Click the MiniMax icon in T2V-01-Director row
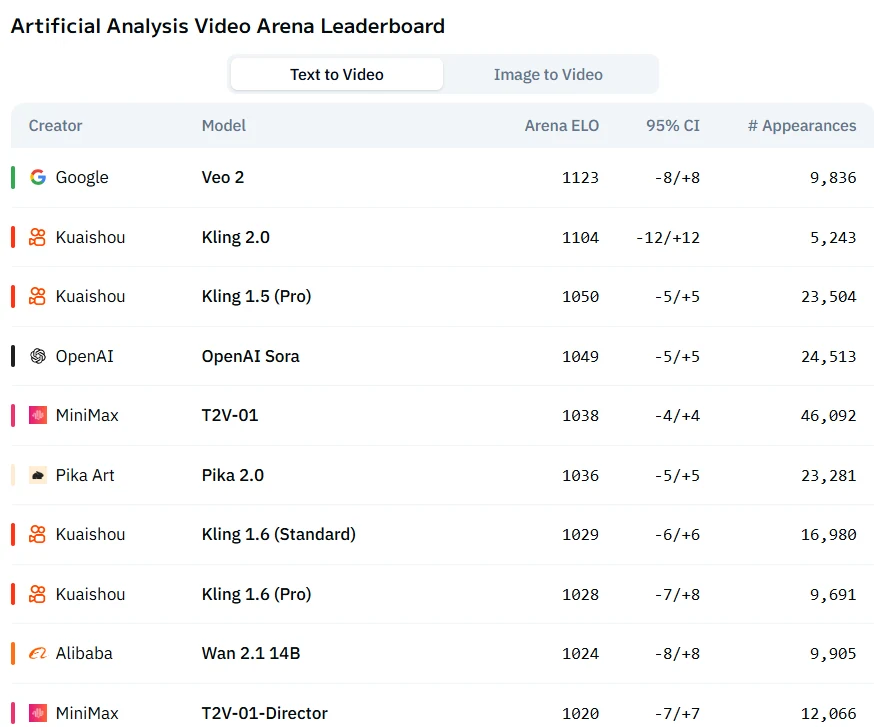Viewport: 874px width, 727px height. [38, 713]
